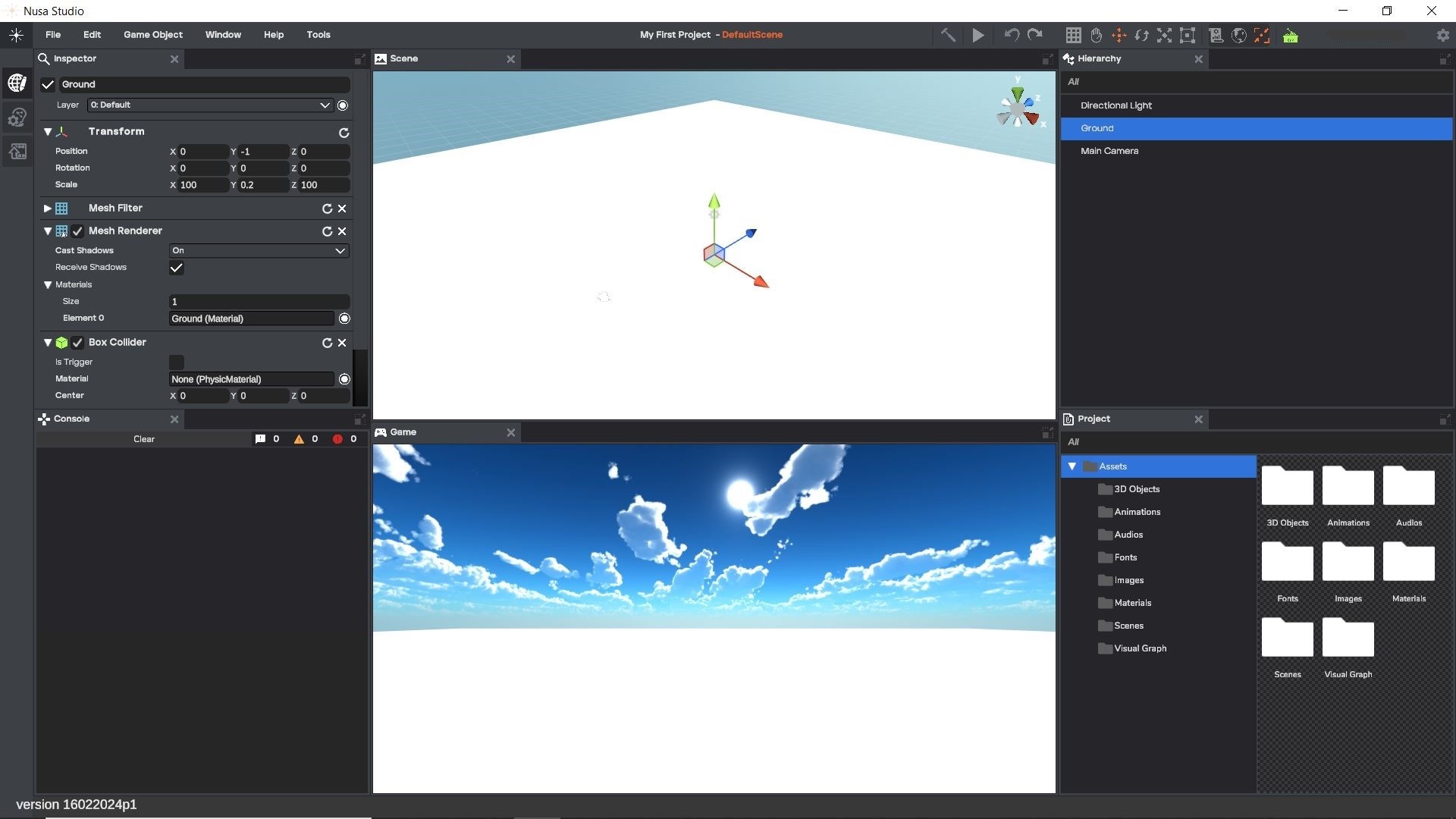This screenshot has height=819, width=1456.
Task: Open the Game Object menu
Action: pyautogui.click(x=152, y=35)
